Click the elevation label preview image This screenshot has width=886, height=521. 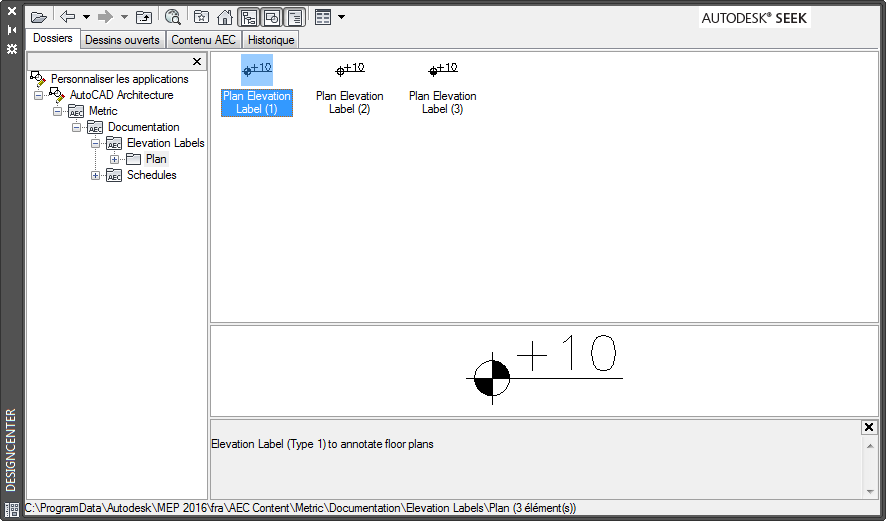tap(545, 369)
